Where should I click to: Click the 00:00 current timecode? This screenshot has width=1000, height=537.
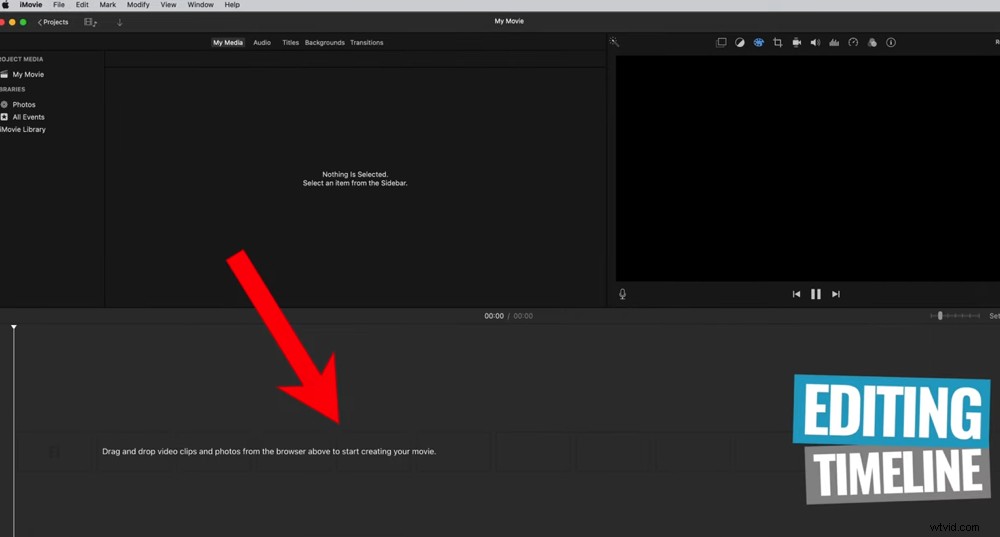click(x=494, y=316)
